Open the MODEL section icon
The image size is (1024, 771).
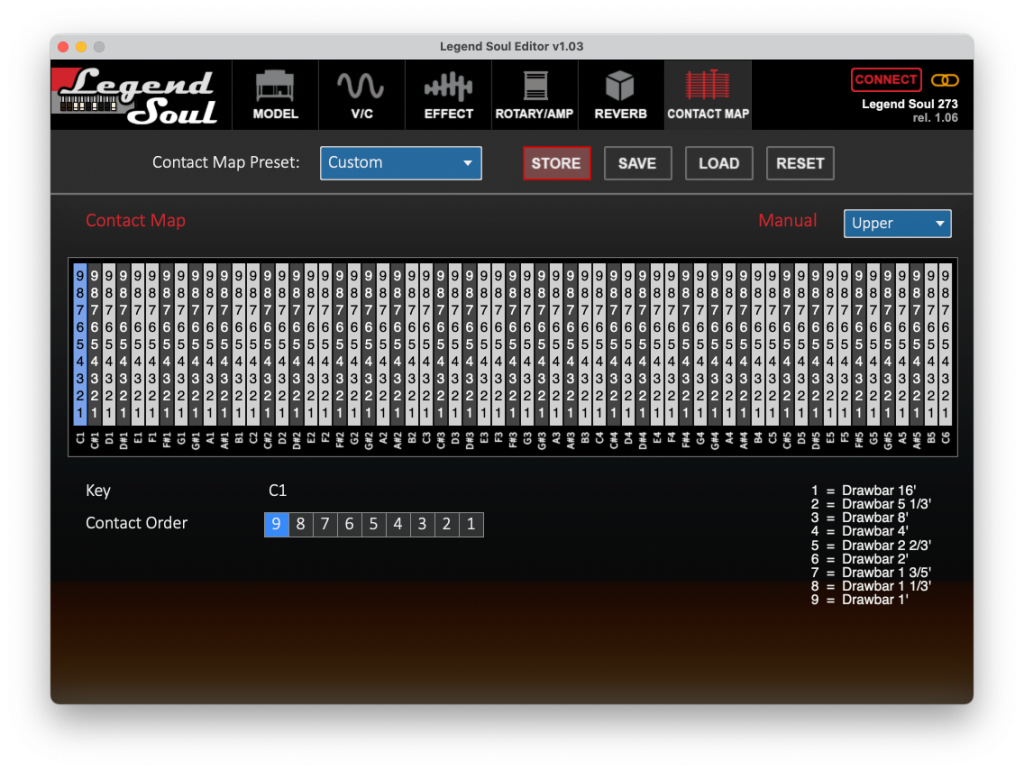(275, 95)
